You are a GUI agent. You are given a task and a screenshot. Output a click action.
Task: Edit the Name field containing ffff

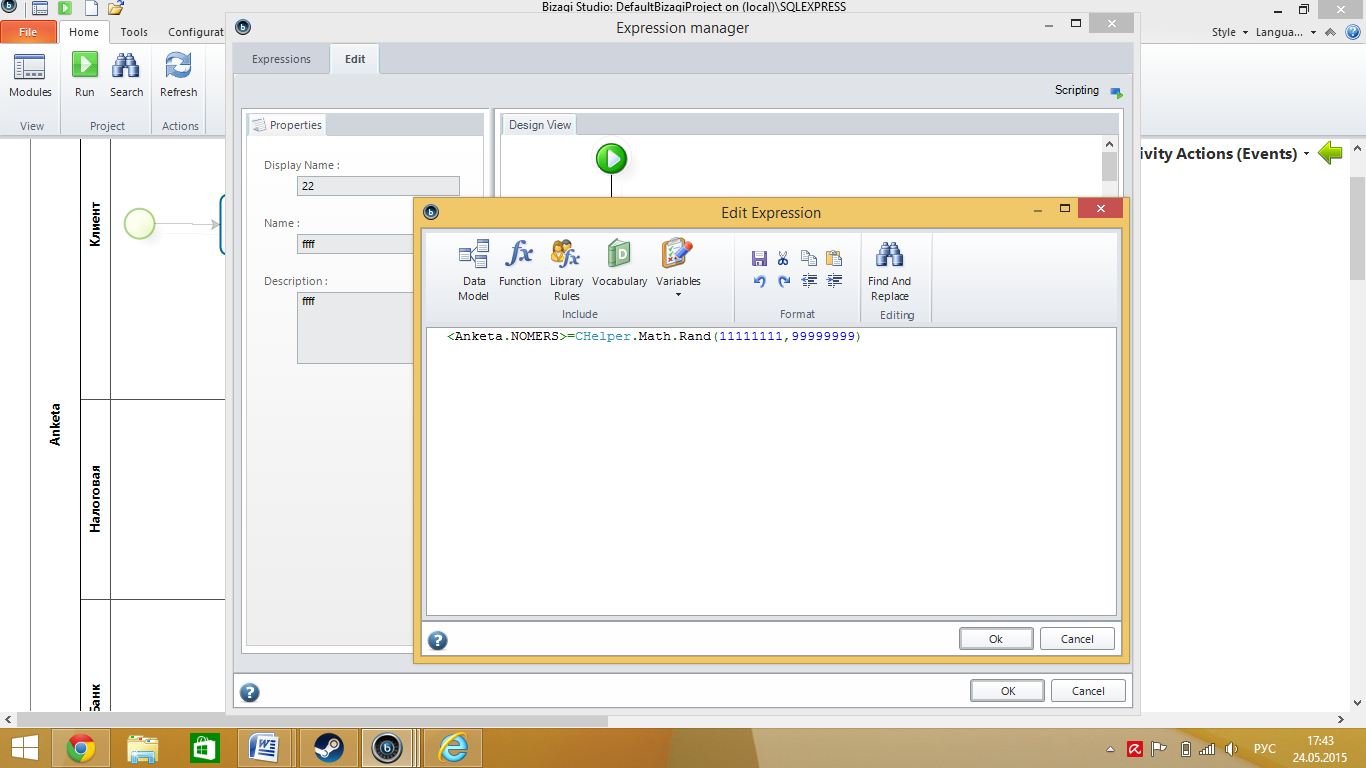coord(355,244)
